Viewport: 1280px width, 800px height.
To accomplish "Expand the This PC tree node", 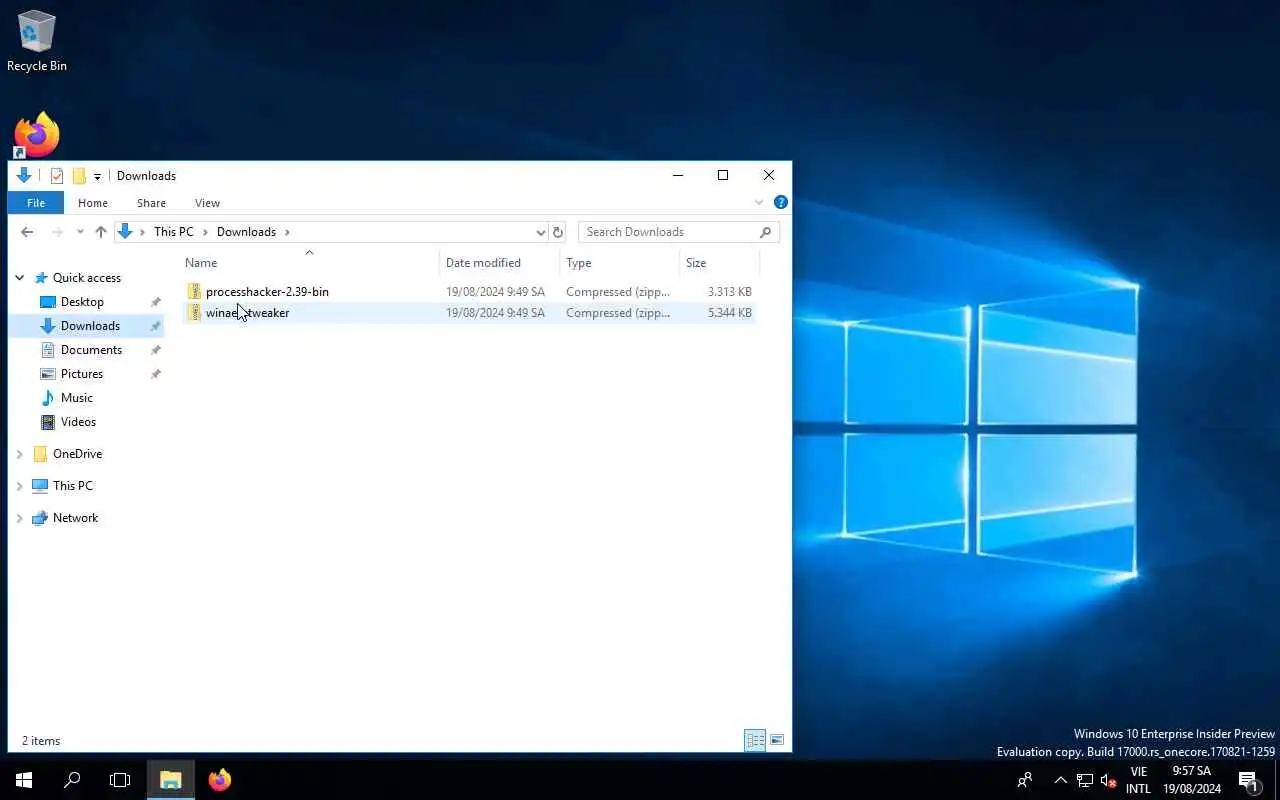I will pyautogui.click(x=19, y=486).
